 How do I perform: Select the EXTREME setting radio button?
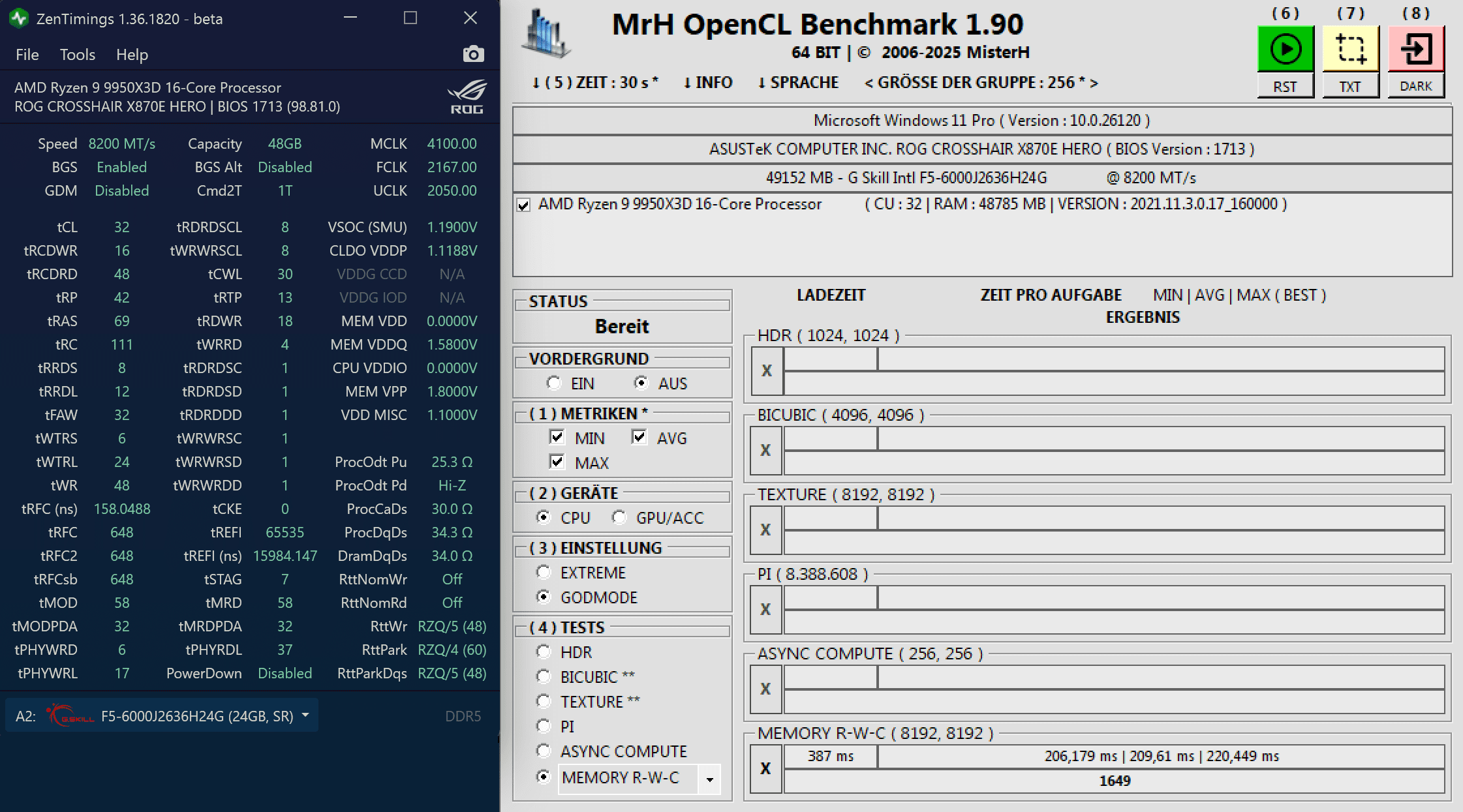click(543, 572)
